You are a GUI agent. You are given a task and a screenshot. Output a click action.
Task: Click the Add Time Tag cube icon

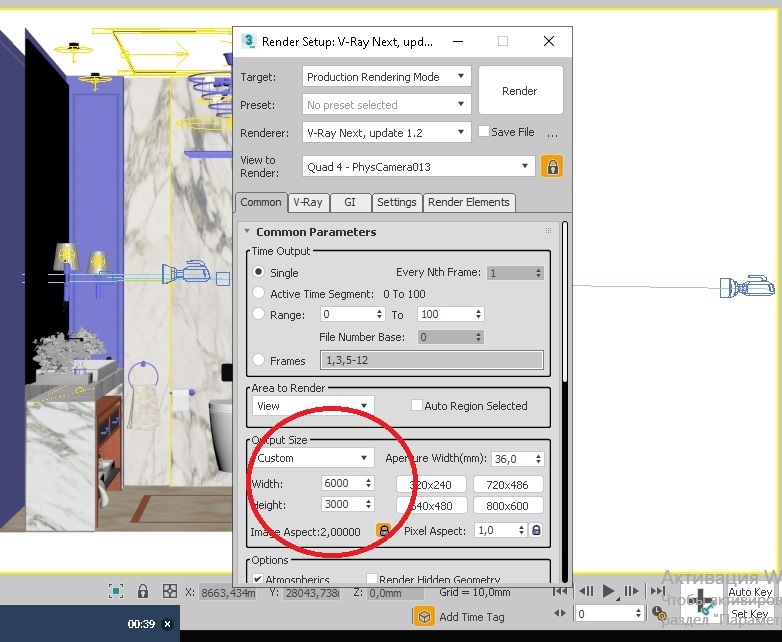click(423, 617)
